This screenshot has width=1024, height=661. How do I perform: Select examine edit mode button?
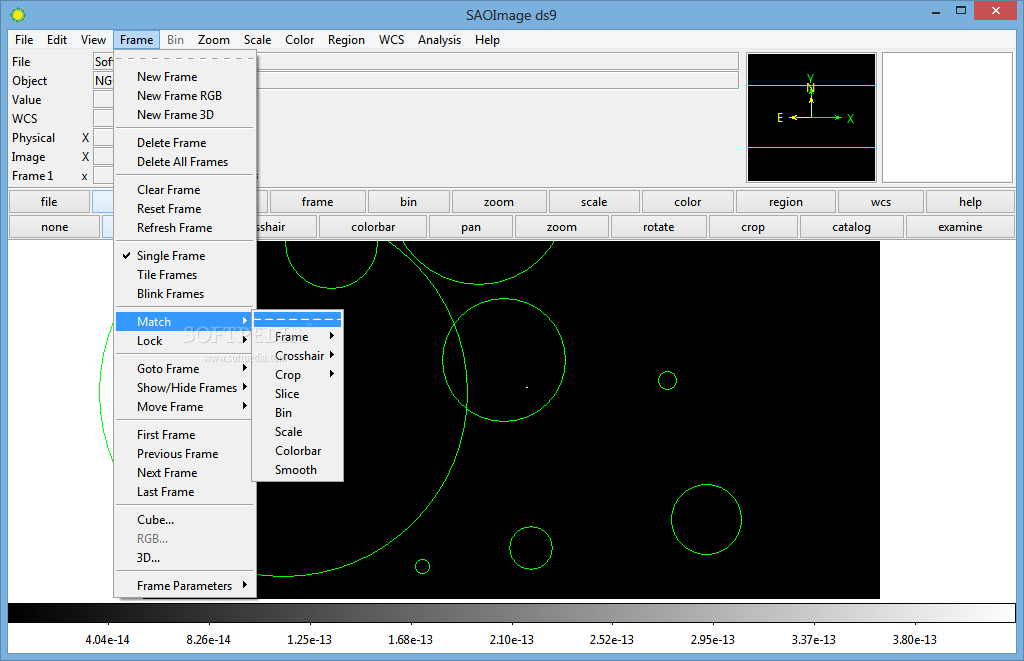click(x=960, y=227)
